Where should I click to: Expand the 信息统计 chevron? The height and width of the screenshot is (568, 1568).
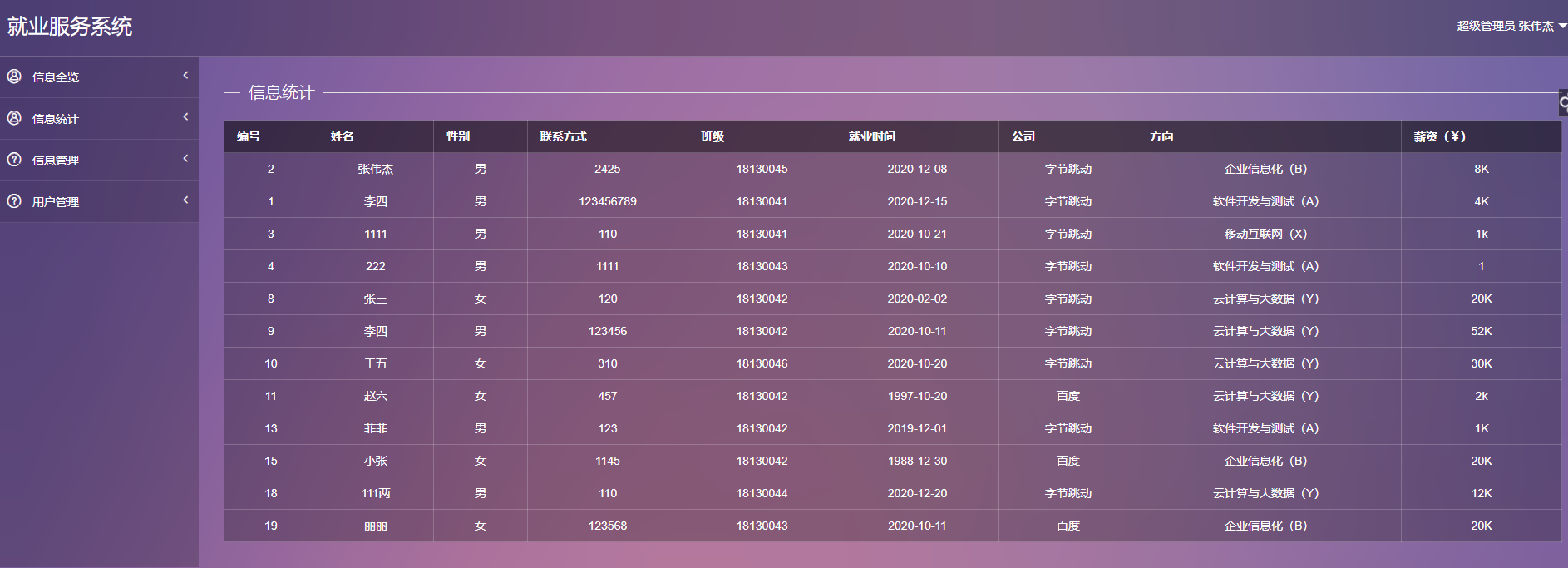(x=185, y=116)
